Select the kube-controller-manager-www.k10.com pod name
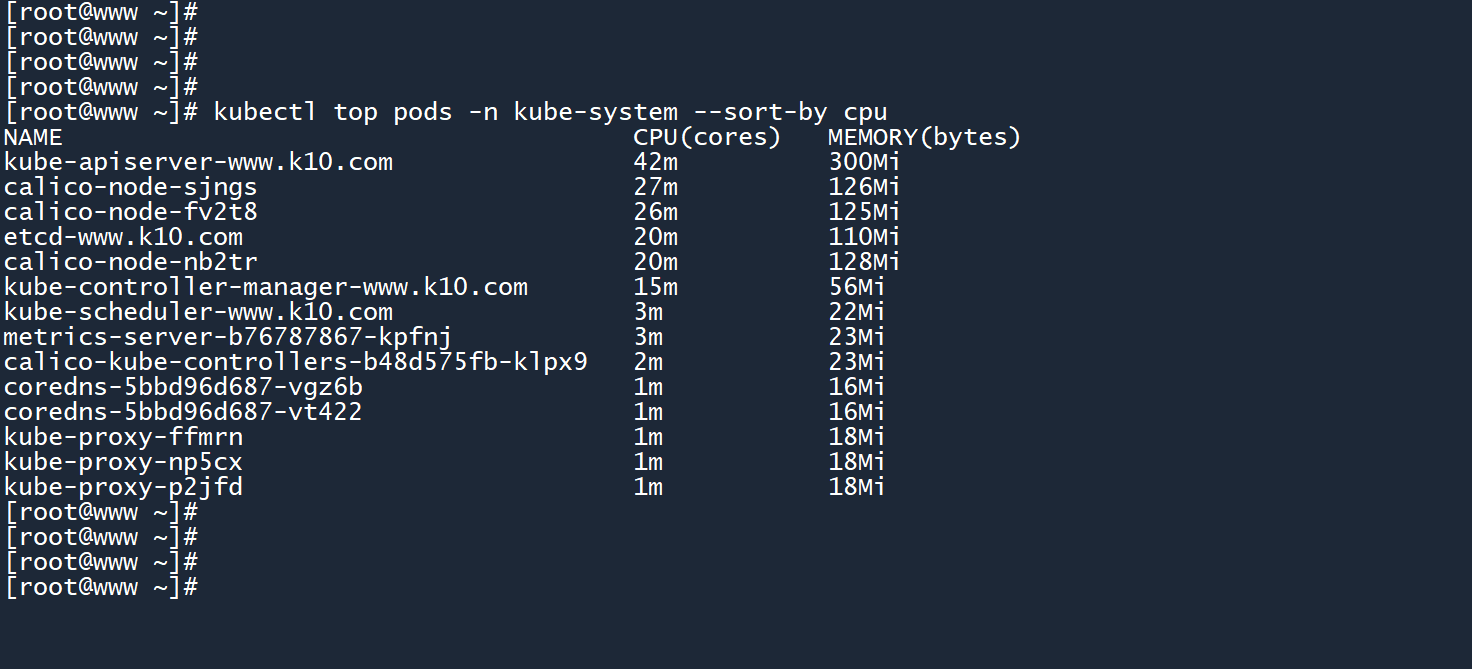 point(265,287)
